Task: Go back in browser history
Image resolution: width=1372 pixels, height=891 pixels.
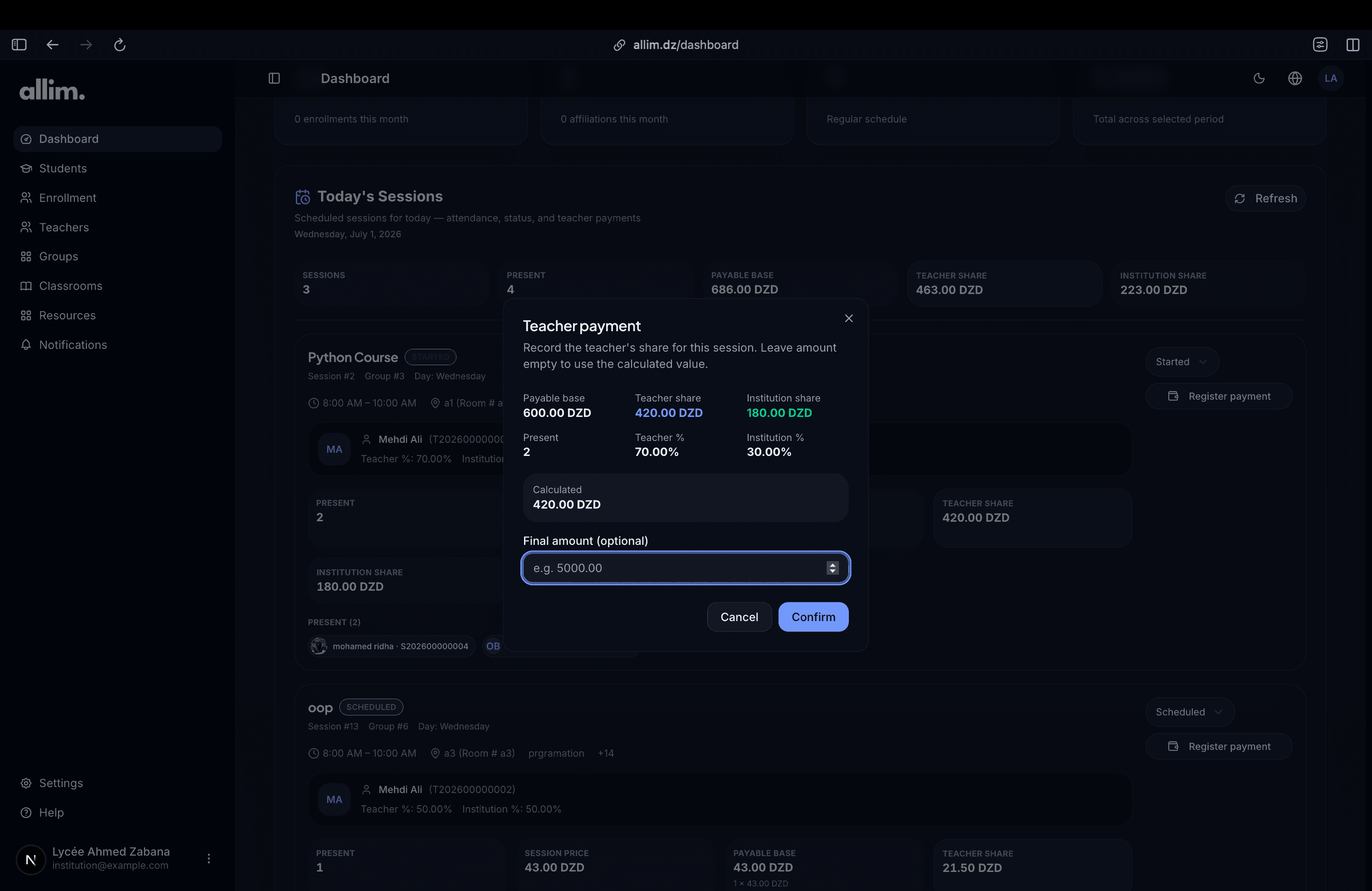Action: [53, 45]
